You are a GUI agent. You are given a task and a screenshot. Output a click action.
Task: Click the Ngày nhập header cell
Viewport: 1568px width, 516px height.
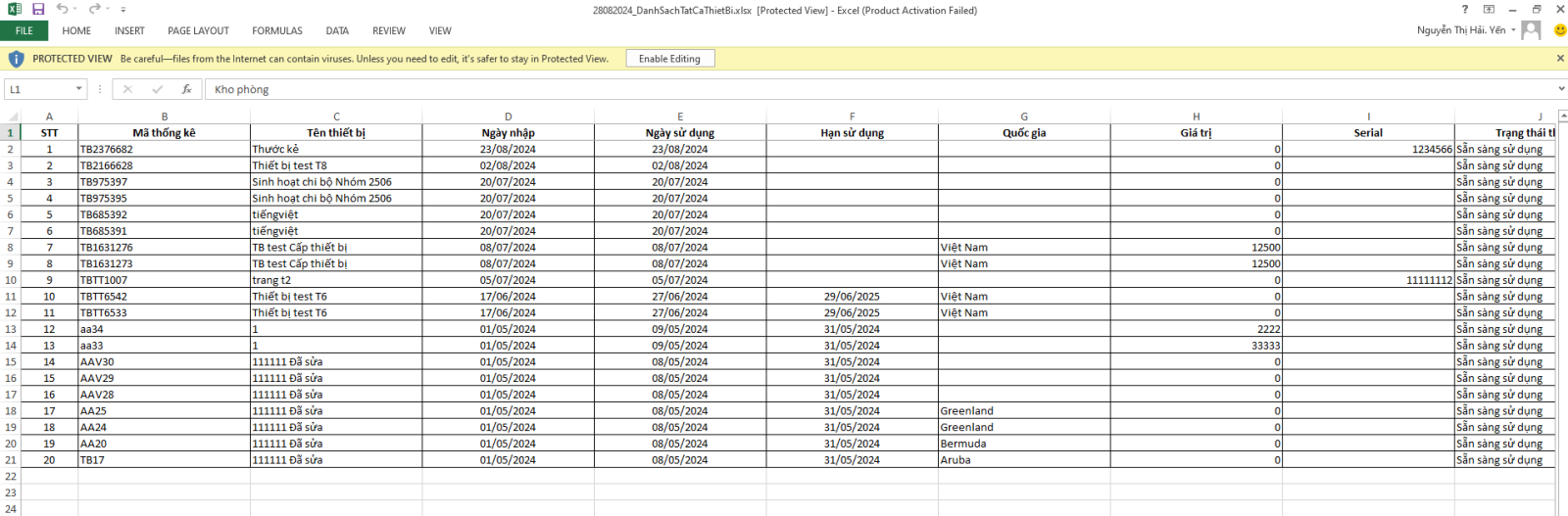(x=508, y=133)
